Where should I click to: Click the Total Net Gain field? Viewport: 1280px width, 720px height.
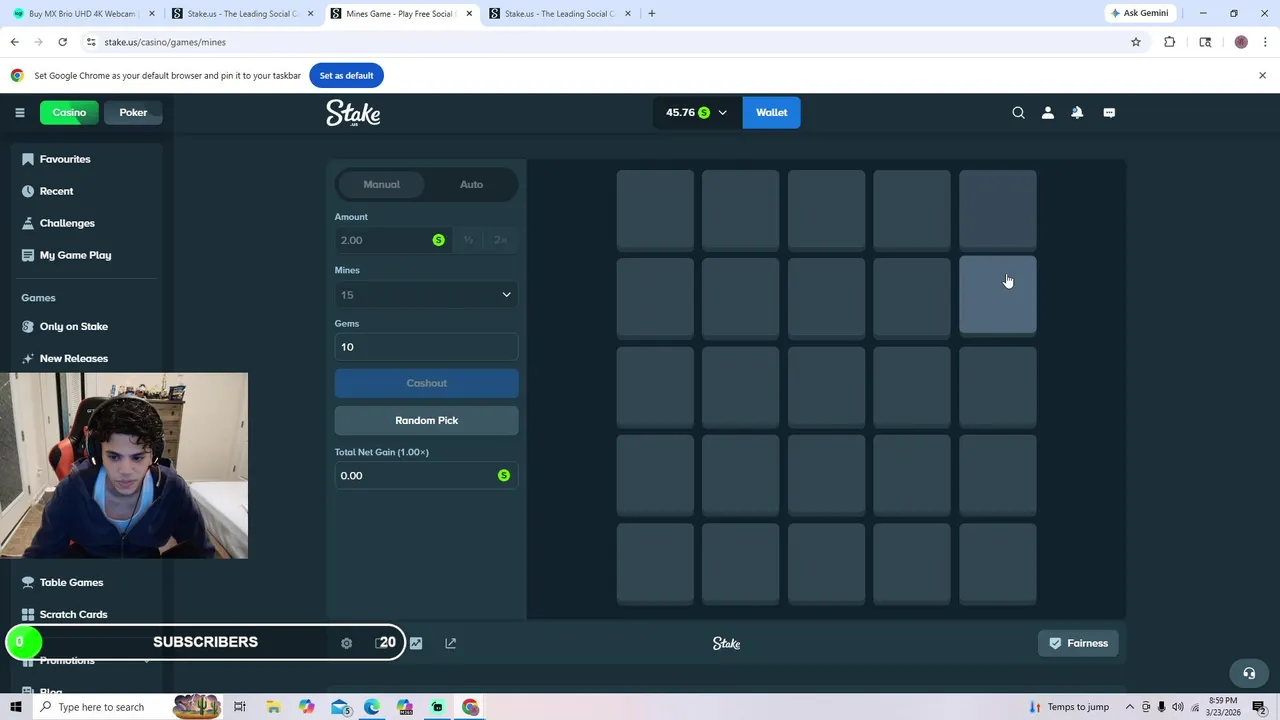pyautogui.click(x=426, y=475)
